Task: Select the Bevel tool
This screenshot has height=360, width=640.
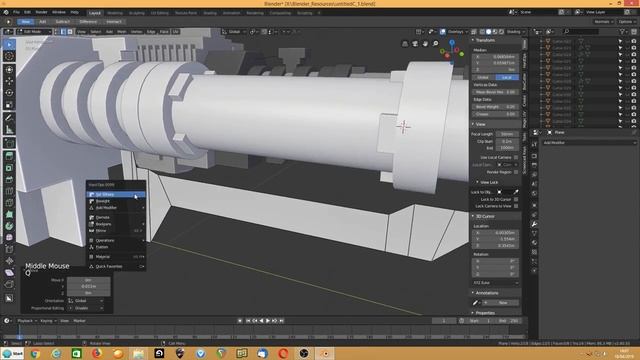Action: click(x=9, y=180)
